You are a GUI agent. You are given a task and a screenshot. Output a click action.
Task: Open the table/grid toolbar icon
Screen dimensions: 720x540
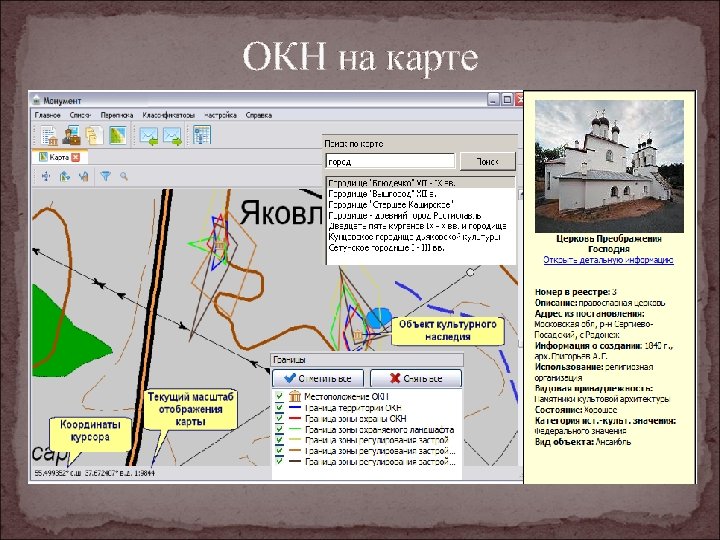click(202, 135)
